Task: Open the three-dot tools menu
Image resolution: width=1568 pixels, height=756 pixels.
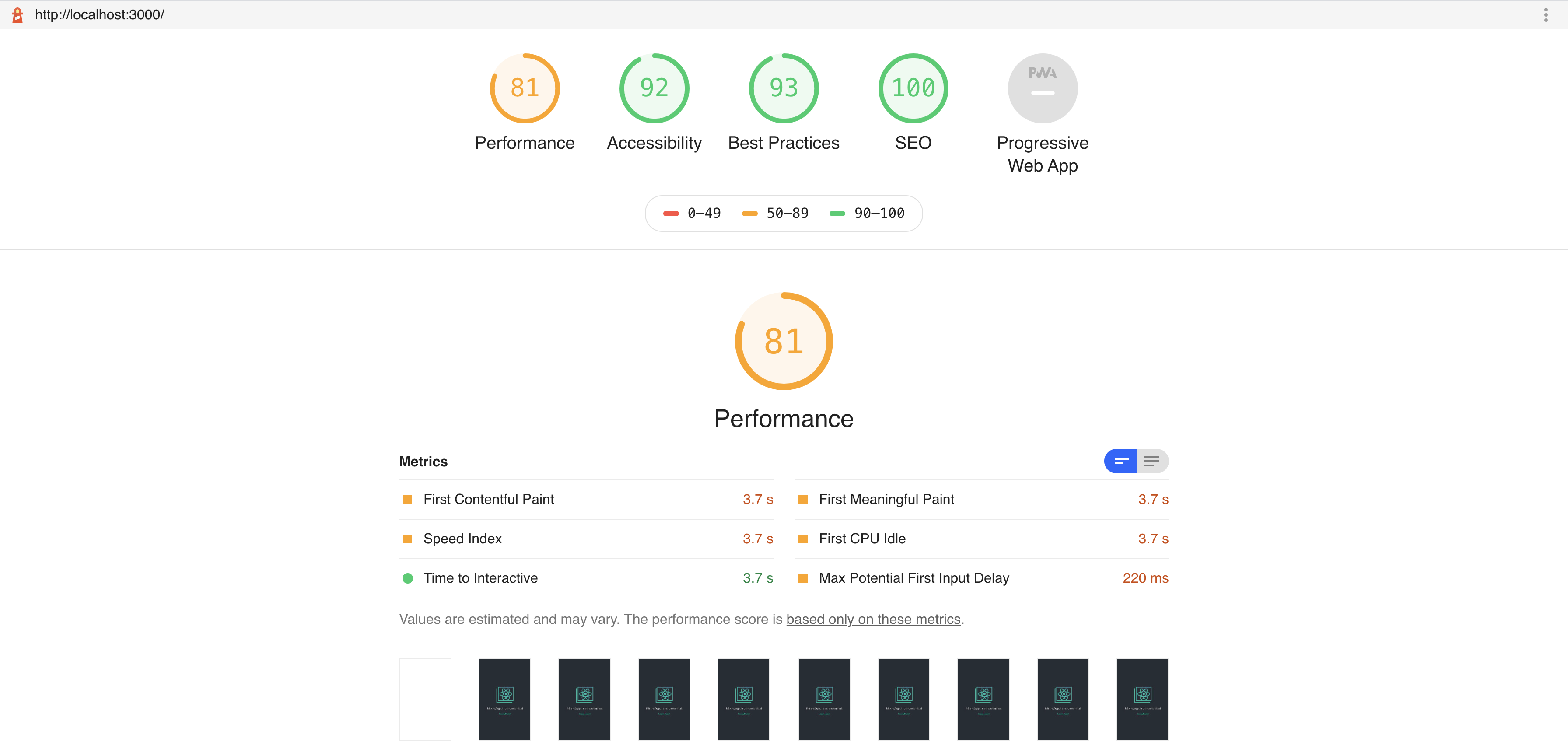Action: pyautogui.click(x=1546, y=14)
